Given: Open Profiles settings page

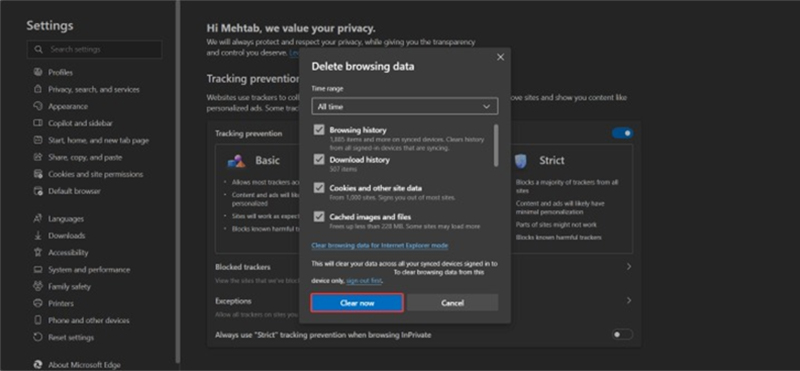Looking at the screenshot, I should pyautogui.click(x=60, y=72).
